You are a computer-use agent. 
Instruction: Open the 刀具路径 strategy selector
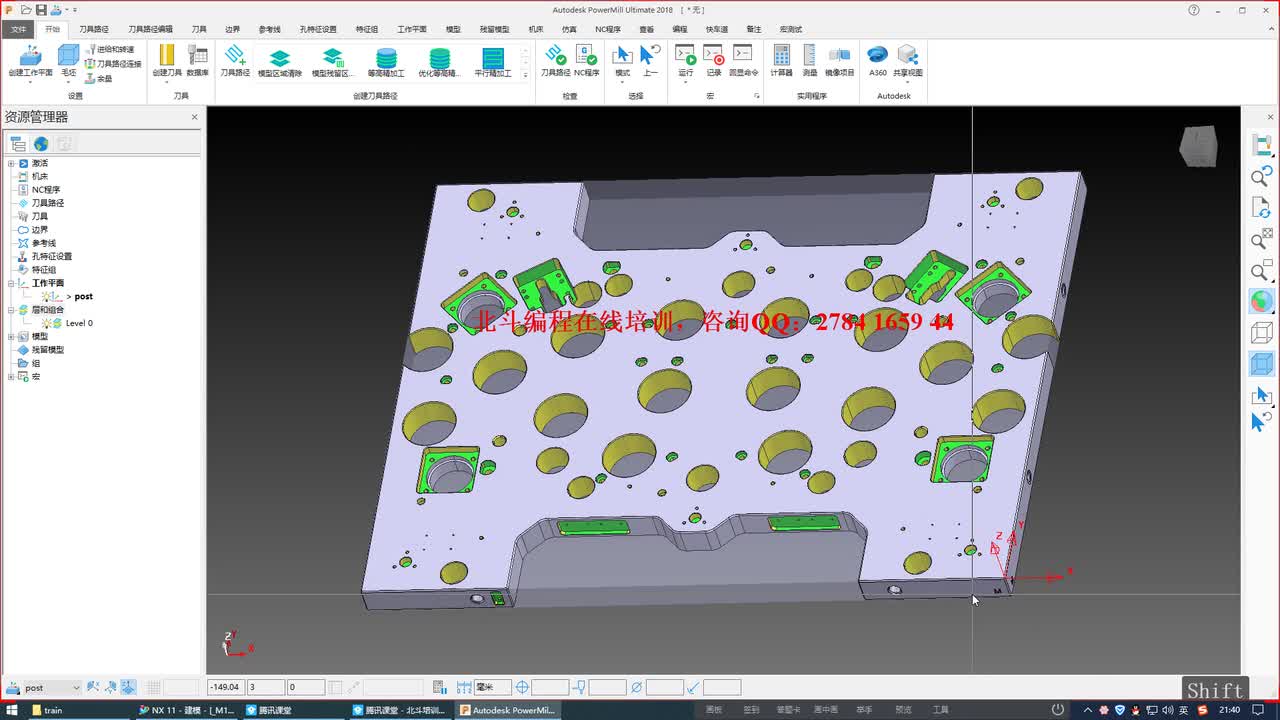tap(235, 60)
